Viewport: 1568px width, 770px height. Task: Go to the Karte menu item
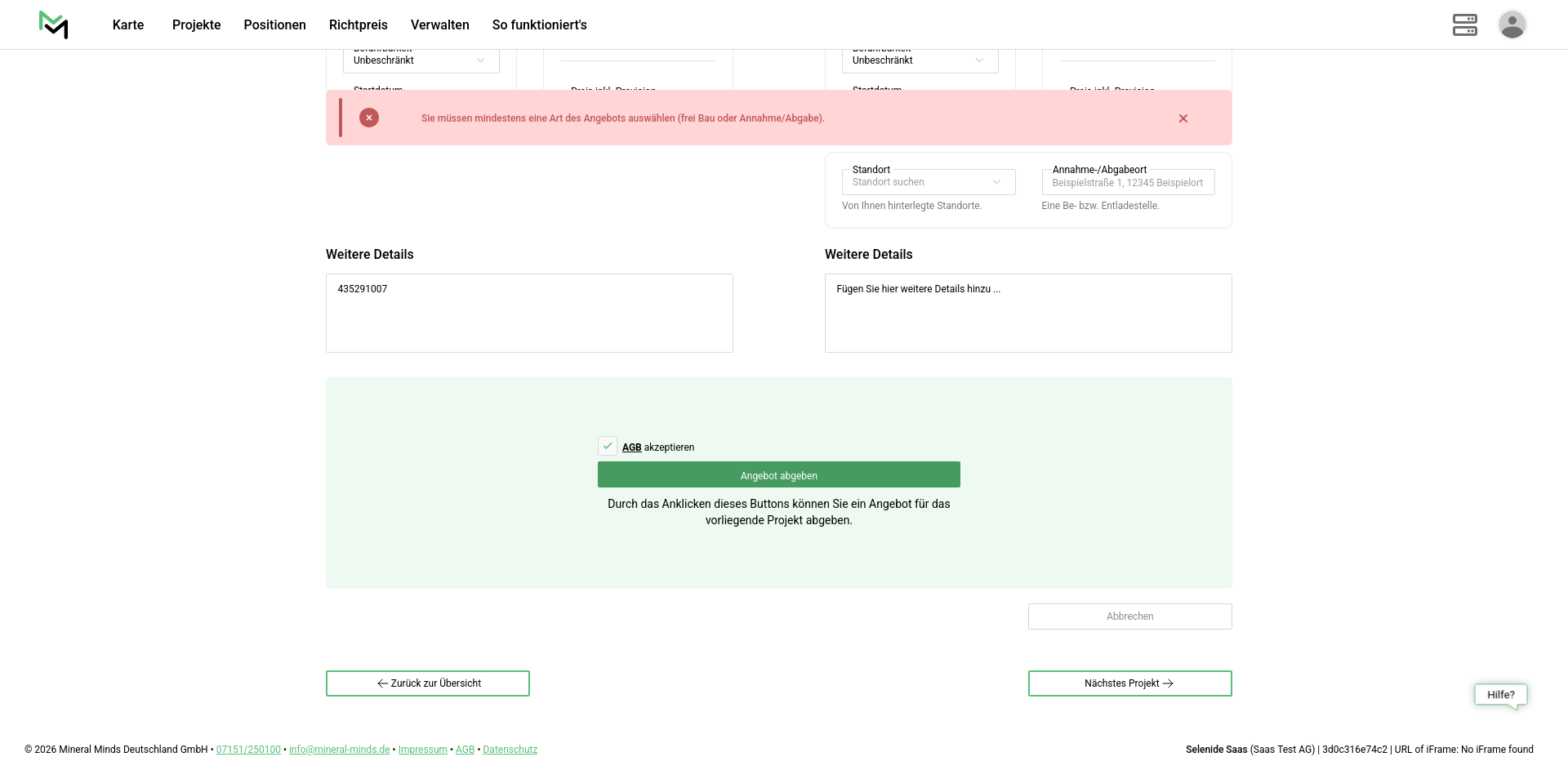(x=128, y=24)
